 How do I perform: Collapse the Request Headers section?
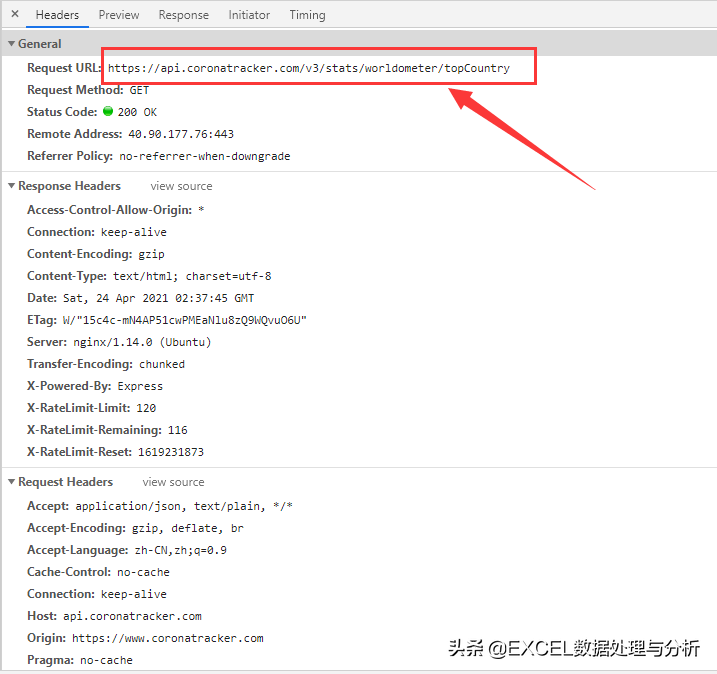[11, 481]
